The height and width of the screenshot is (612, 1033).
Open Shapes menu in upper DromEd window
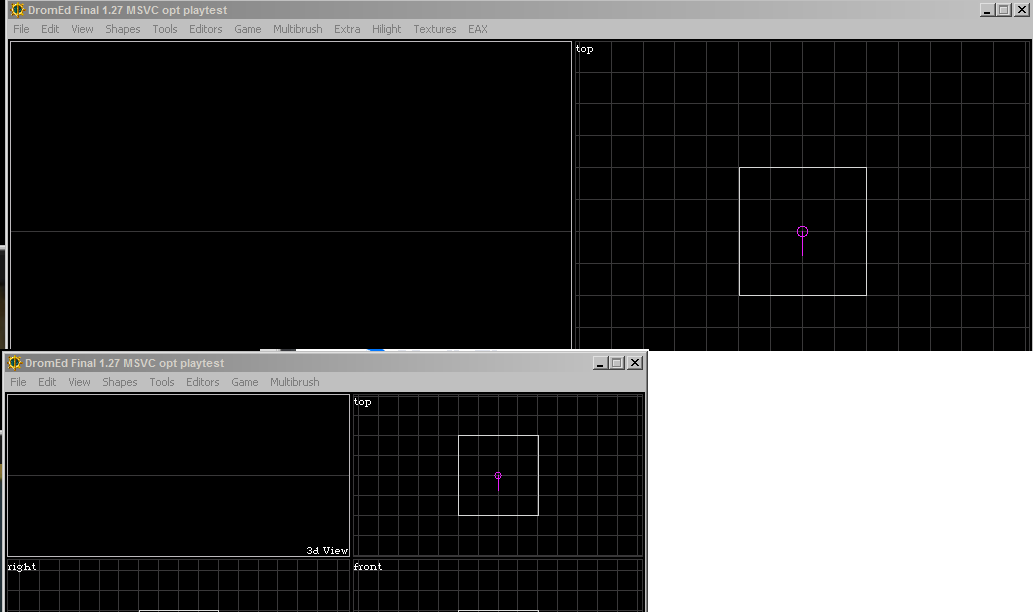[x=123, y=29]
